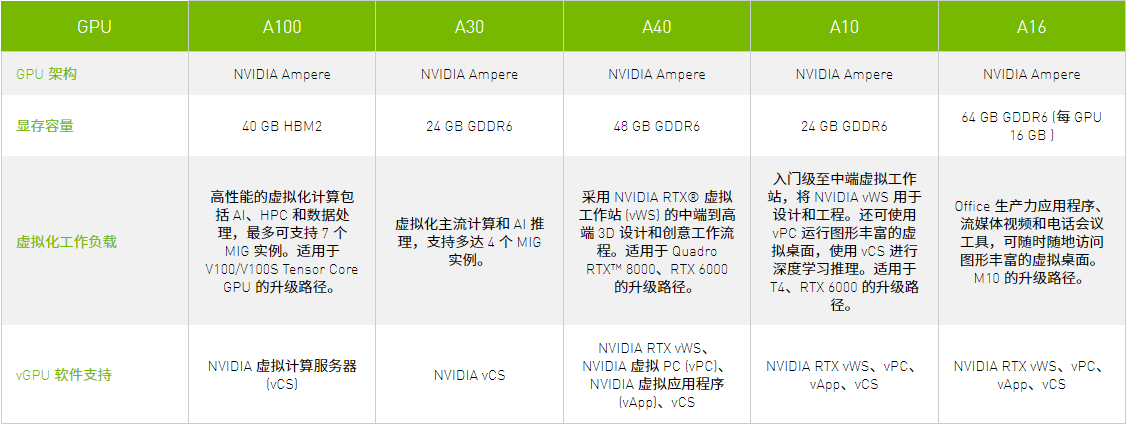Select the 48 GB GDDR6 memory cell
Screen dimensions: 1127x425
point(656,126)
